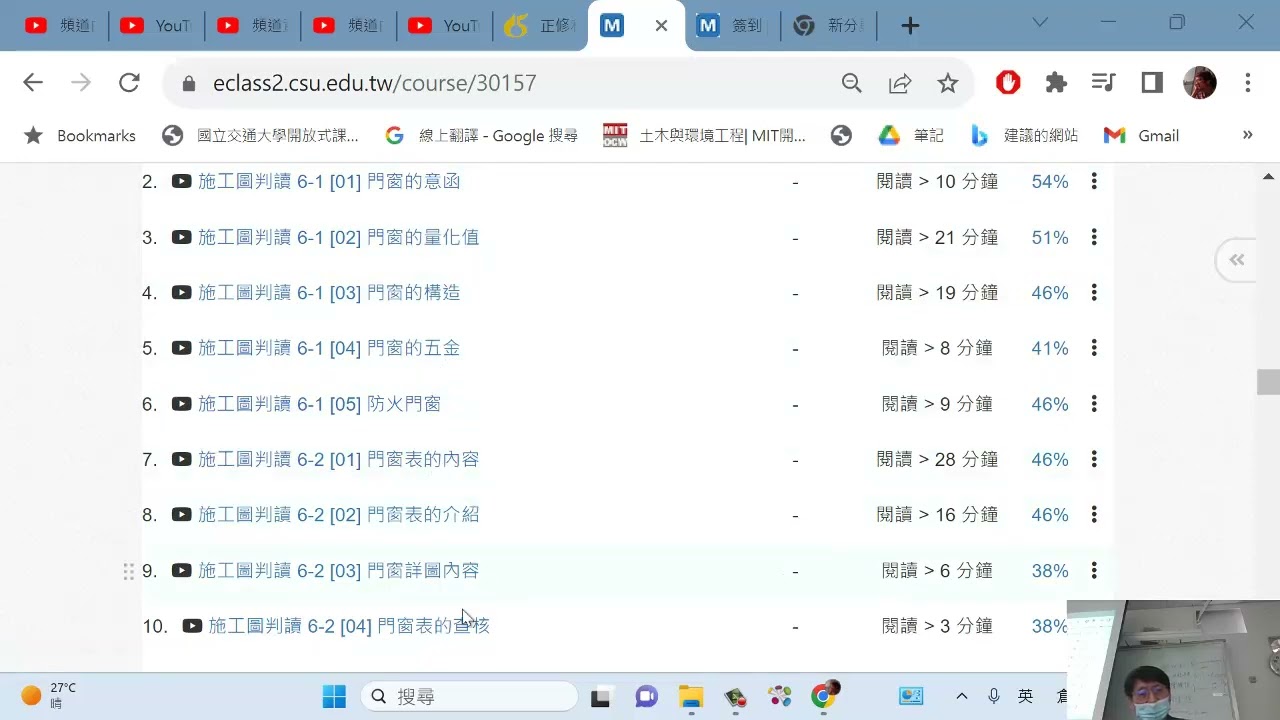1280x720 pixels.
Task: Close the active M tab
Action: 661,26
